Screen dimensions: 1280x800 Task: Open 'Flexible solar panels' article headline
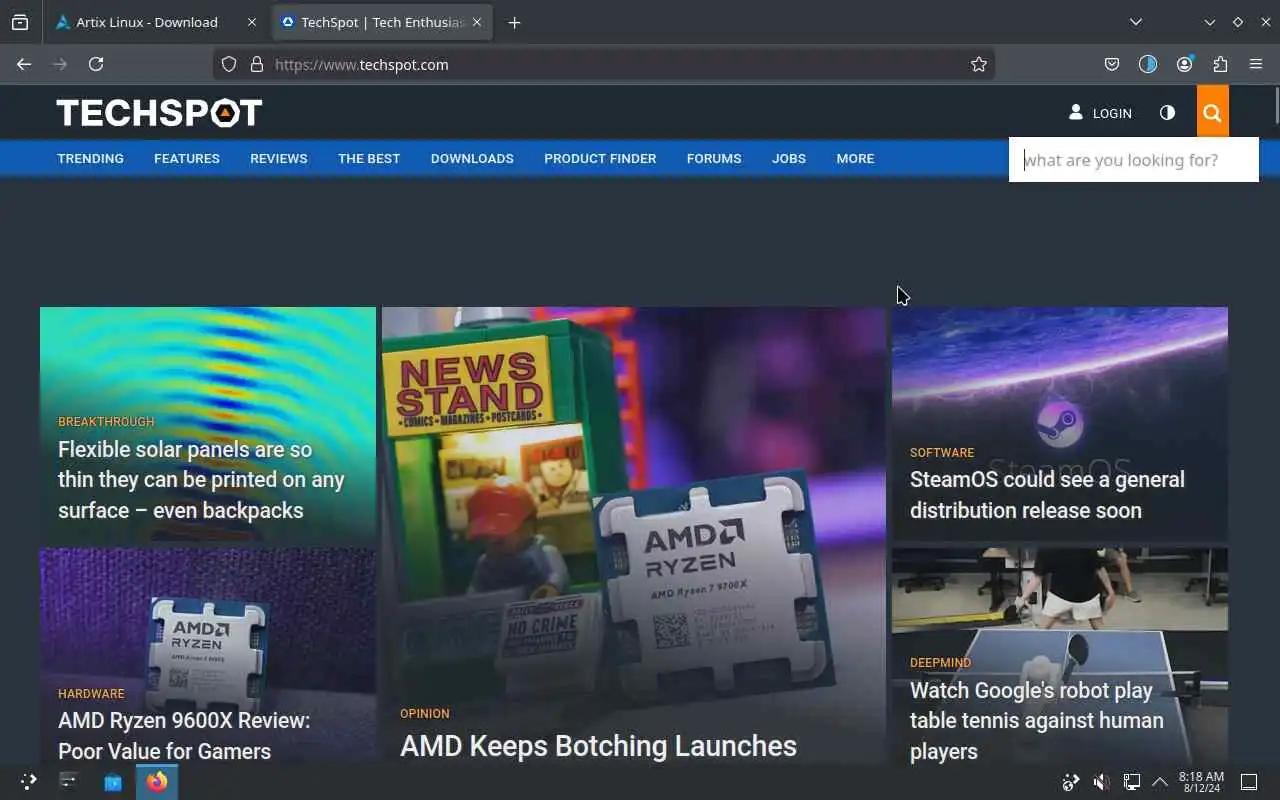pyautogui.click(x=201, y=480)
